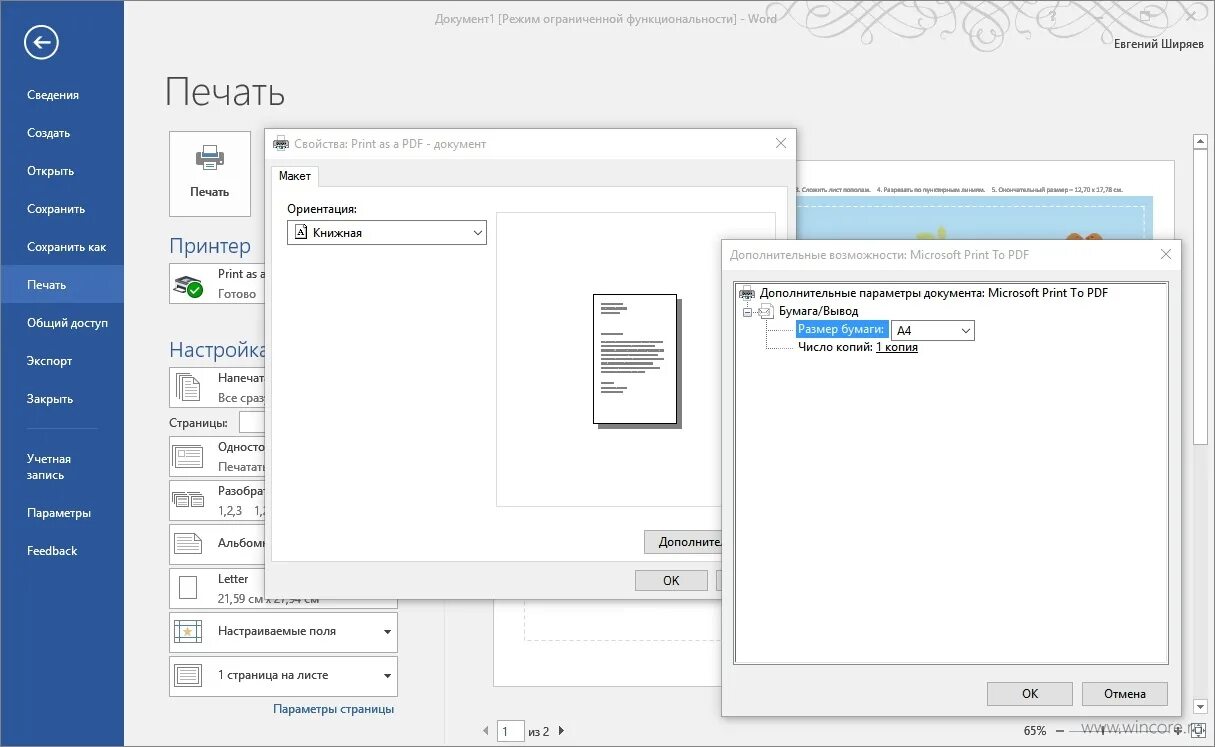Click printer icon in Свойства dialog title
Viewport: 1215px width, 747px height.
coord(281,143)
